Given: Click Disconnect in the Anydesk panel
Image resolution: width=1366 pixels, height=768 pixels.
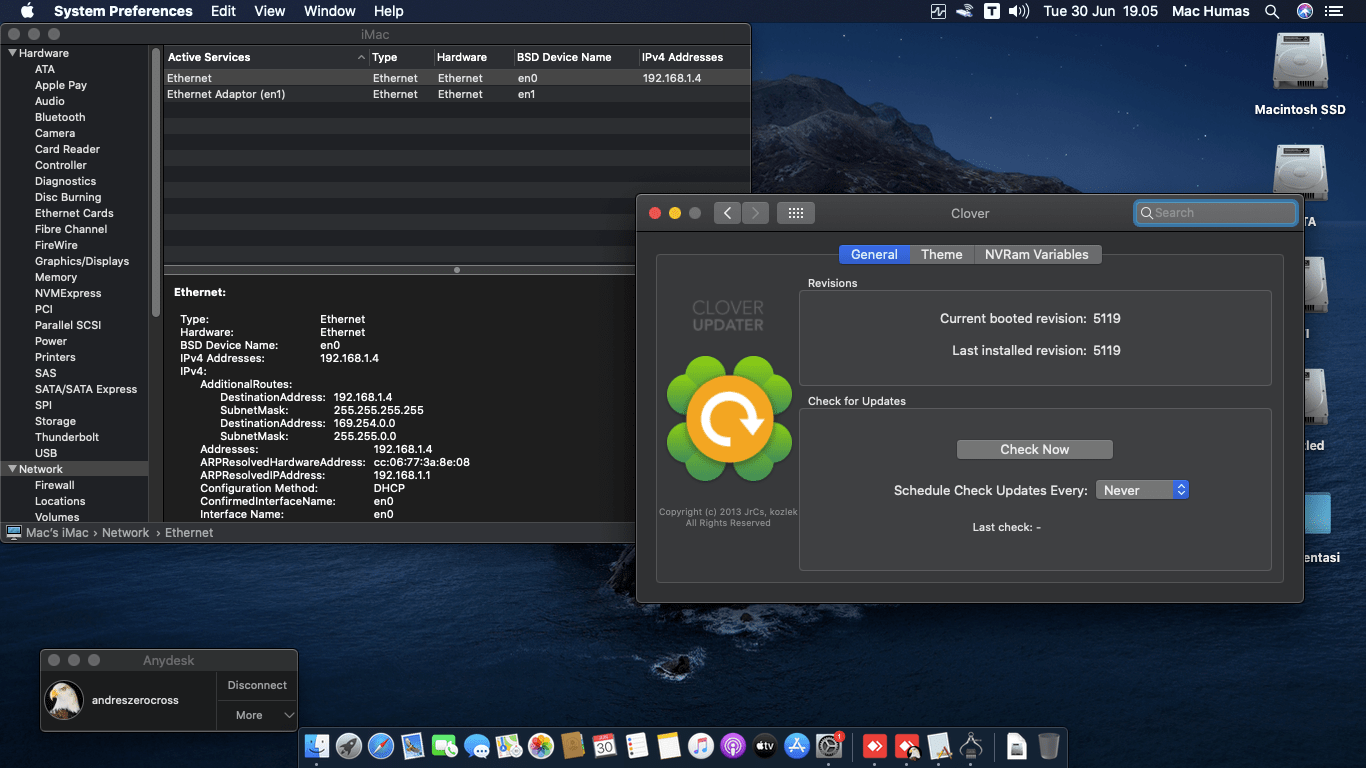Looking at the screenshot, I should click(x=257, y=685).
